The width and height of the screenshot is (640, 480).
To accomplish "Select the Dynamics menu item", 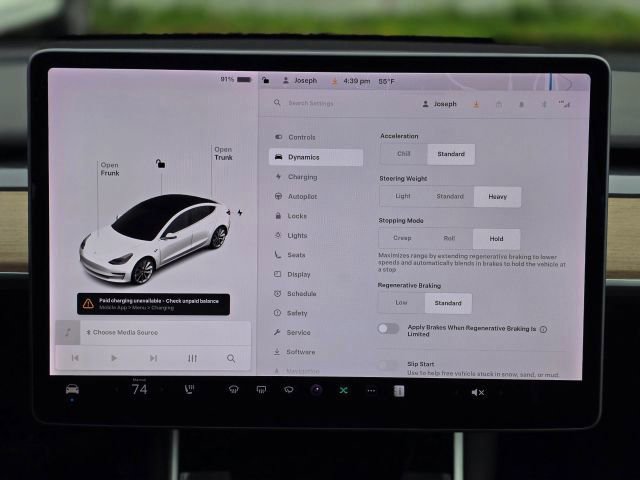I will click(x=316, y=157).
